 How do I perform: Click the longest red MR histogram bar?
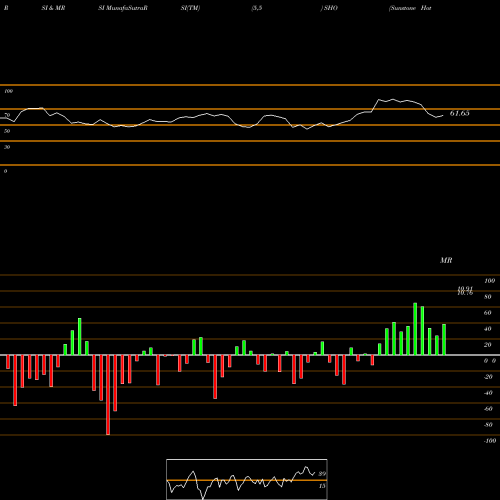point(108,395)
